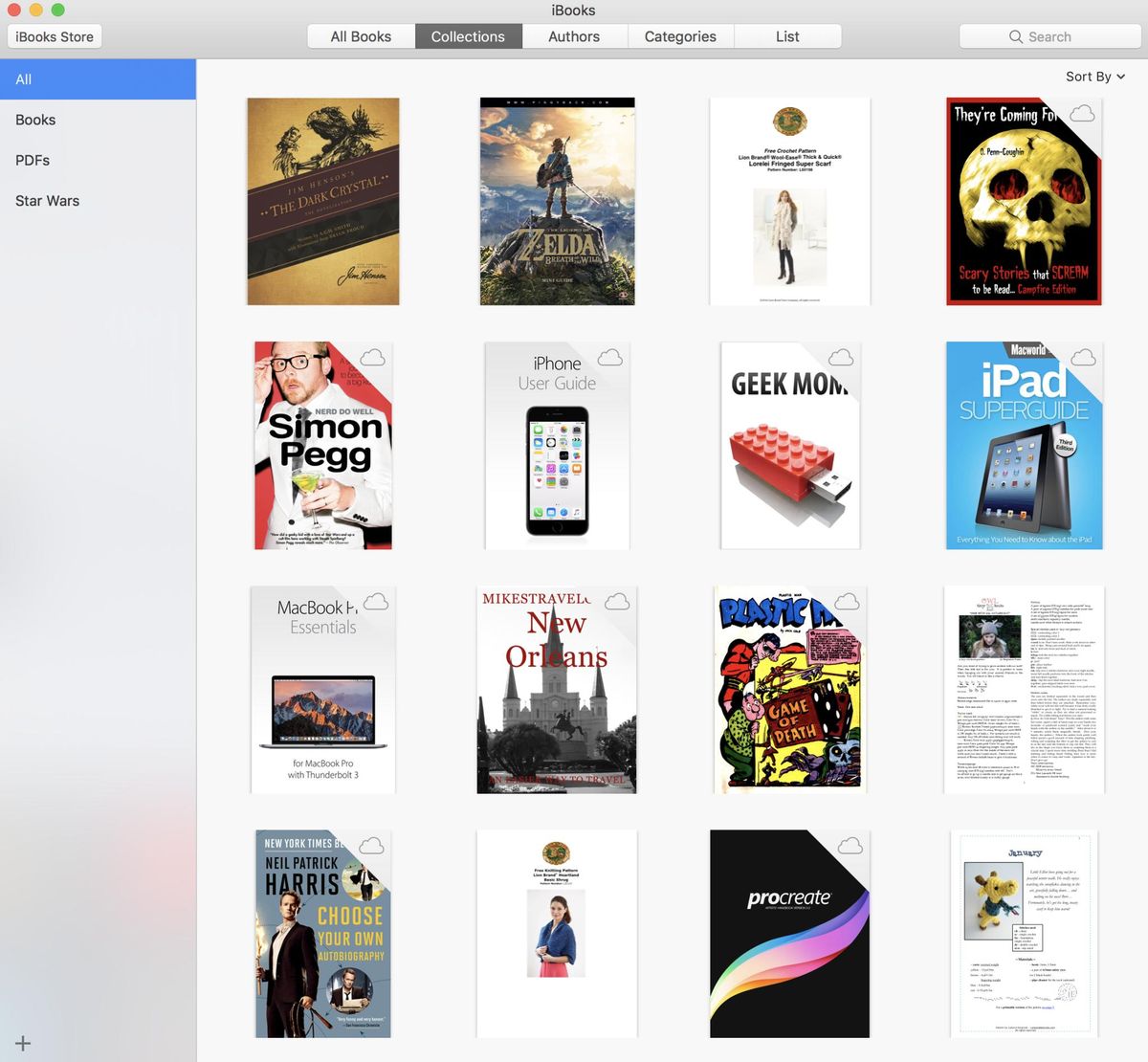
Task: Switch to the Authors tab
Action: click(x=573, y=35)
